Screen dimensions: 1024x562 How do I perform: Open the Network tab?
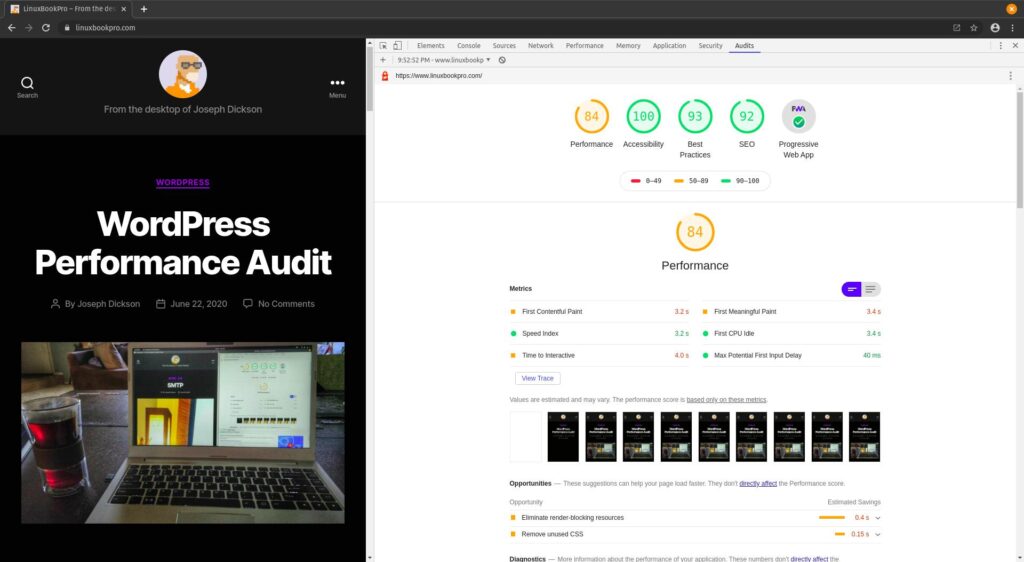coord(540,46)
